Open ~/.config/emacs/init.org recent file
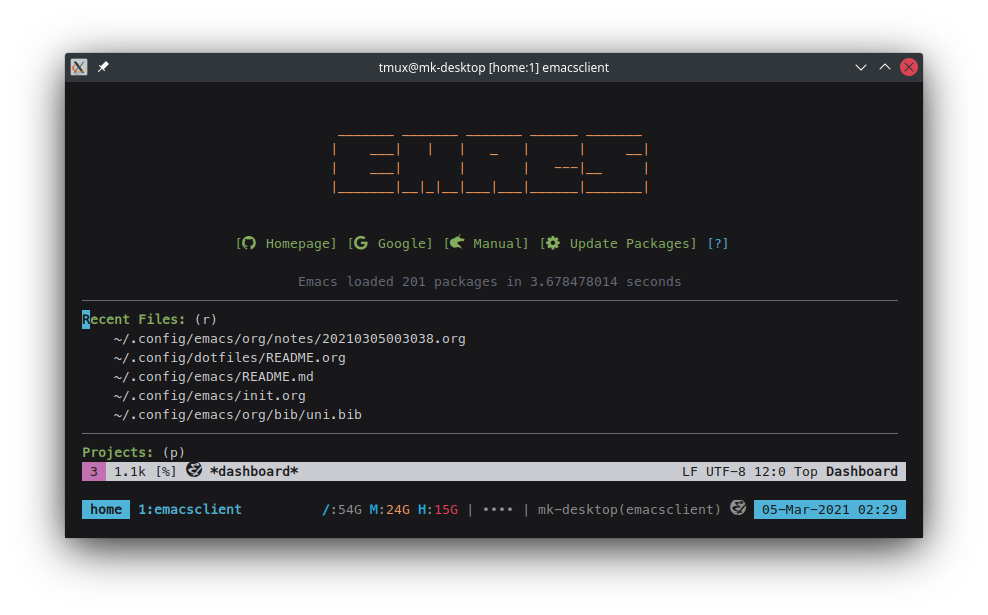Image resolution: width=988 pixels, height=615 pixels. click(209, 395)
